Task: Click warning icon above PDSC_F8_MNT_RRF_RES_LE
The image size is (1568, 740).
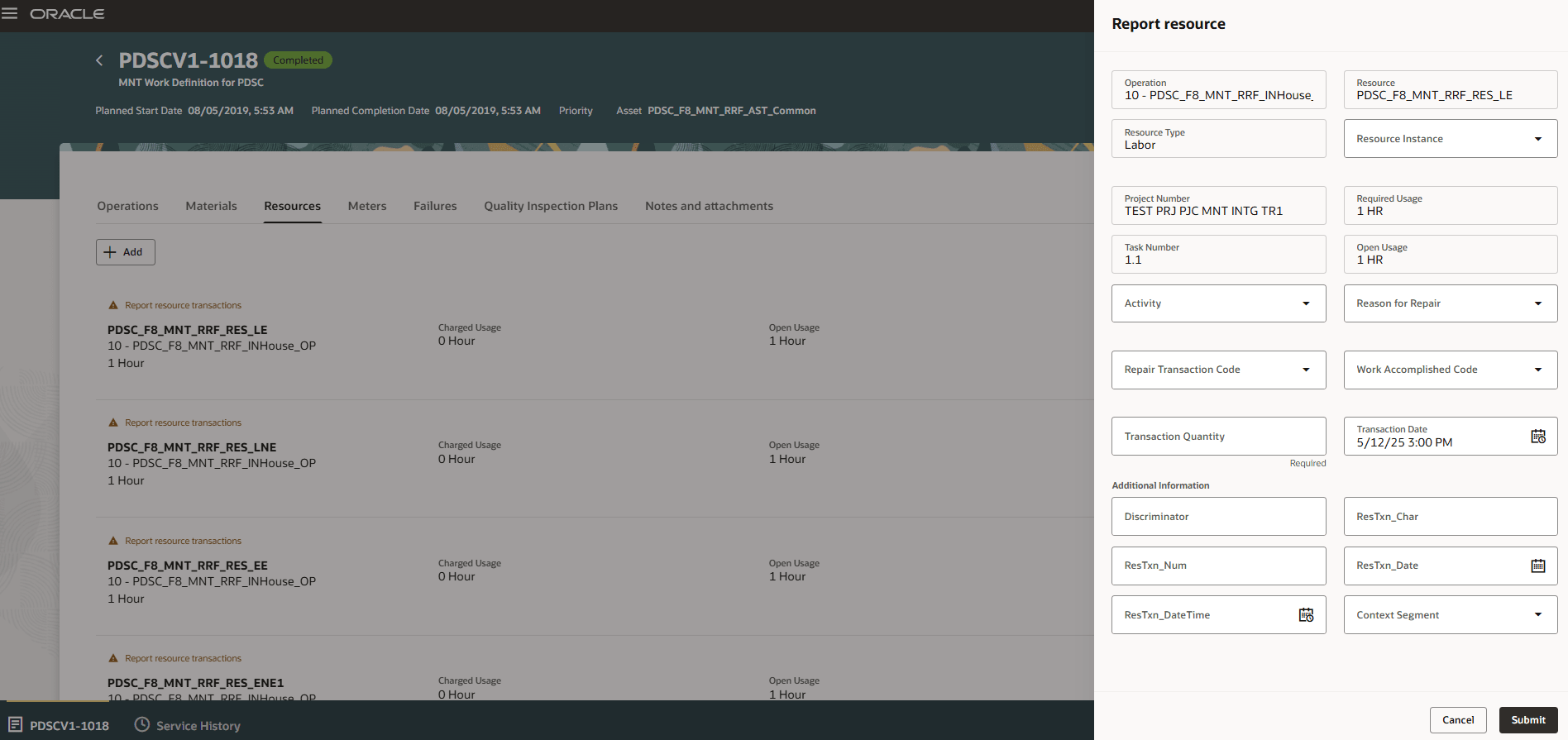Action: pos(113,306)
